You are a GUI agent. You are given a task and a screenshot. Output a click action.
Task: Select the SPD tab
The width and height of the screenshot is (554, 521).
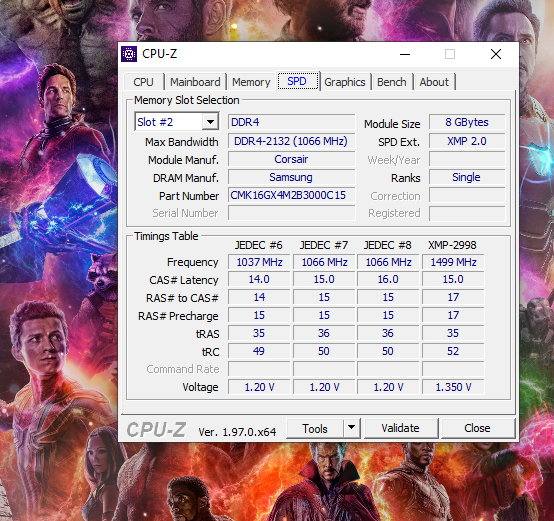[297, 81]
